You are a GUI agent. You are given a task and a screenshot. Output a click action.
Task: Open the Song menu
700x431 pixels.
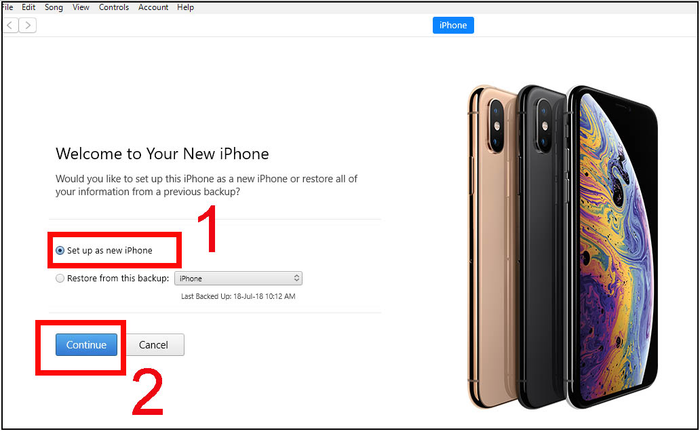pyautogui.click(x=54, y=7)
